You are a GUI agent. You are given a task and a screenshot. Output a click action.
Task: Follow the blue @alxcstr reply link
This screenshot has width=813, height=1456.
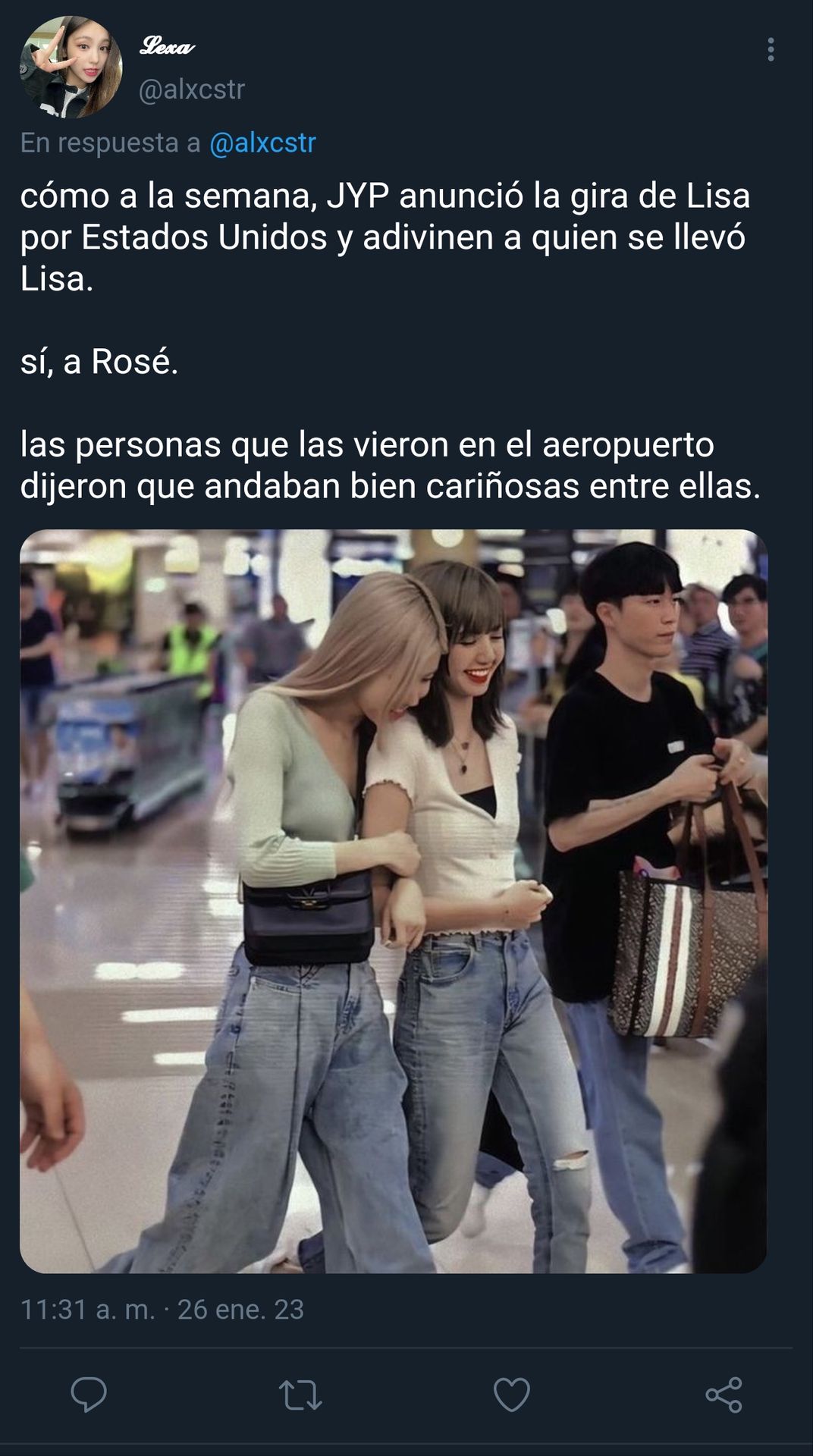pyautogui.click(x=262, y=143)
